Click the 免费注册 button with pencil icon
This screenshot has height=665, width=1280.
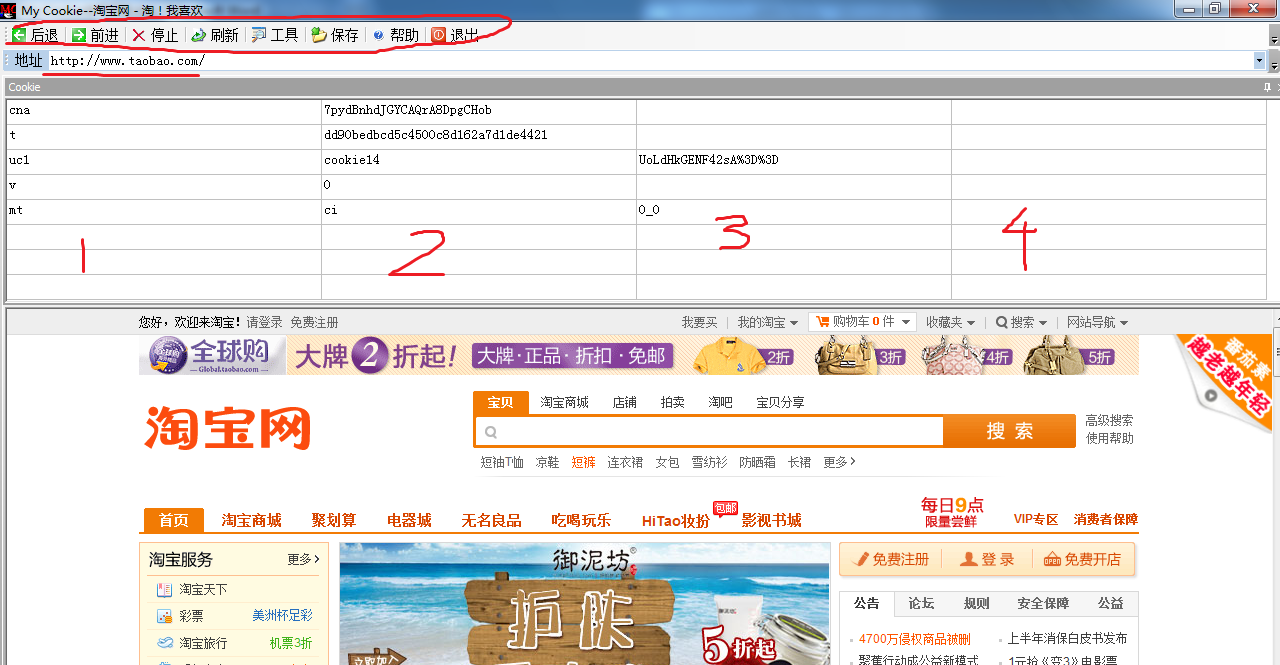point(892,559)
